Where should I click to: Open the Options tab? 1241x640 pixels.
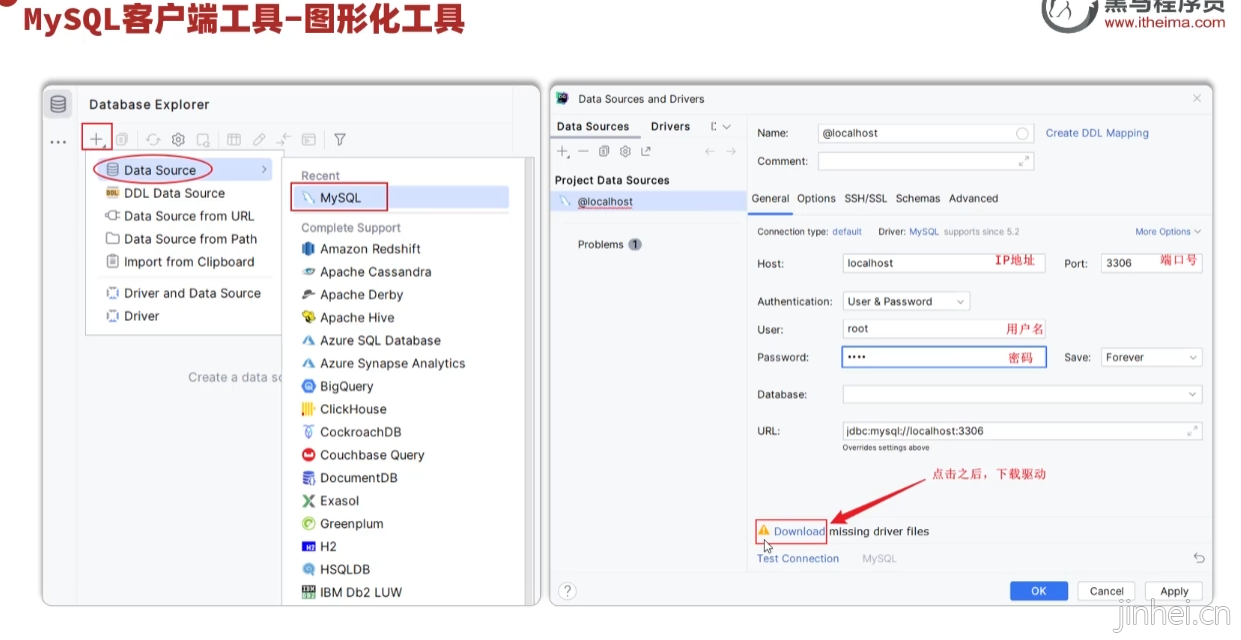click(x=816, y=198)
